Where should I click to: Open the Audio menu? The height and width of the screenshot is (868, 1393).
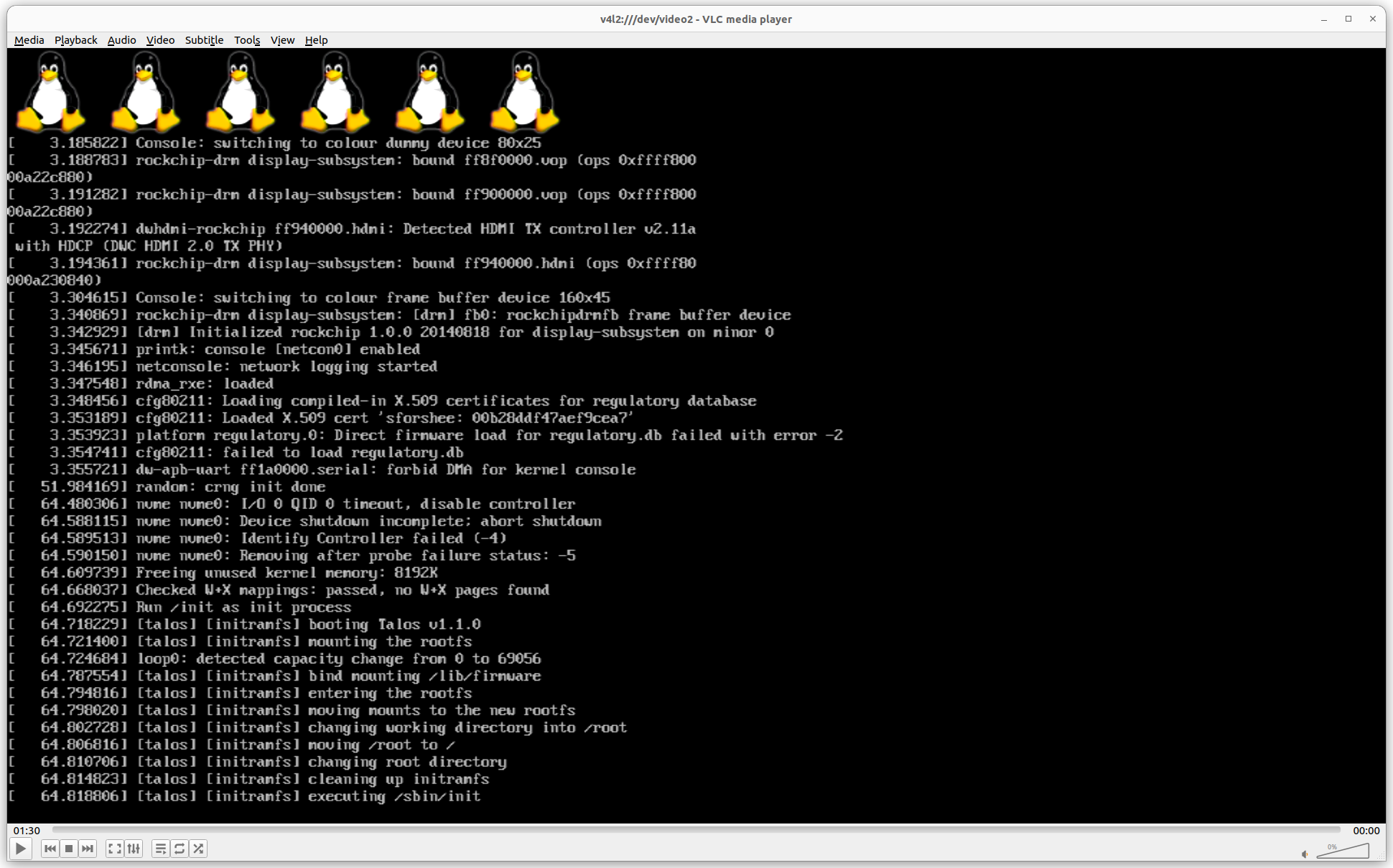121,40
